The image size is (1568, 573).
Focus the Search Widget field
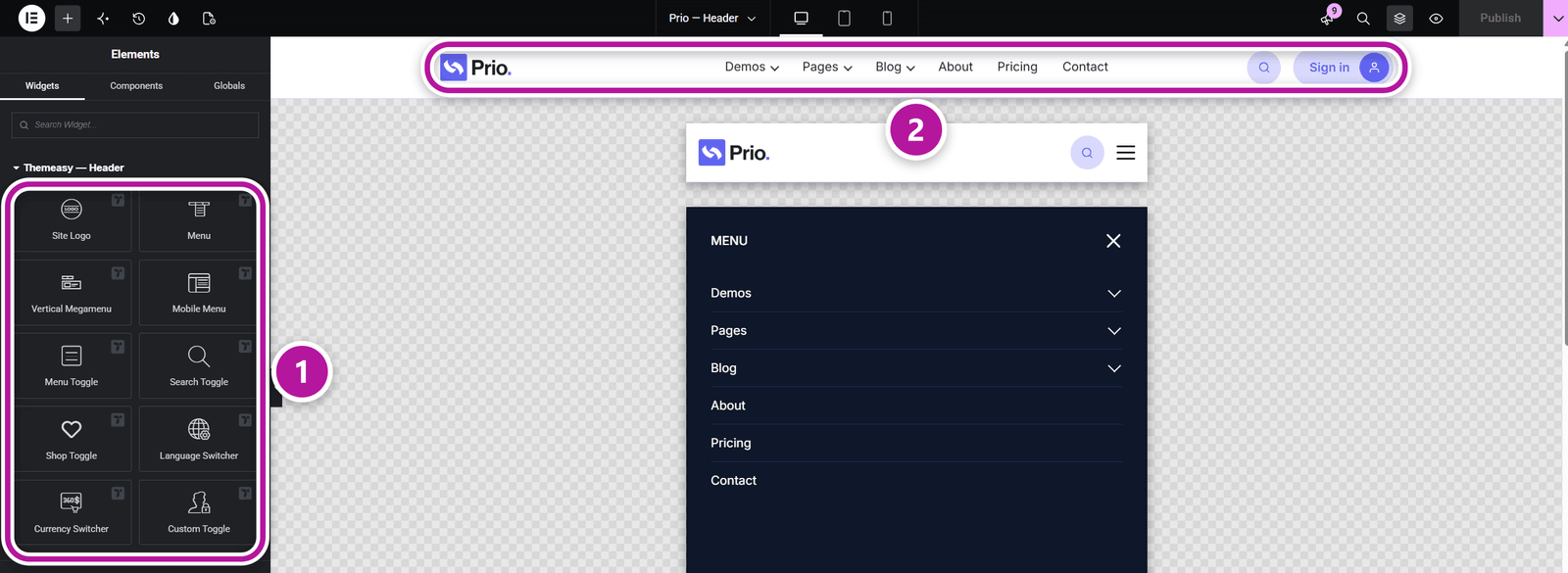135,124
